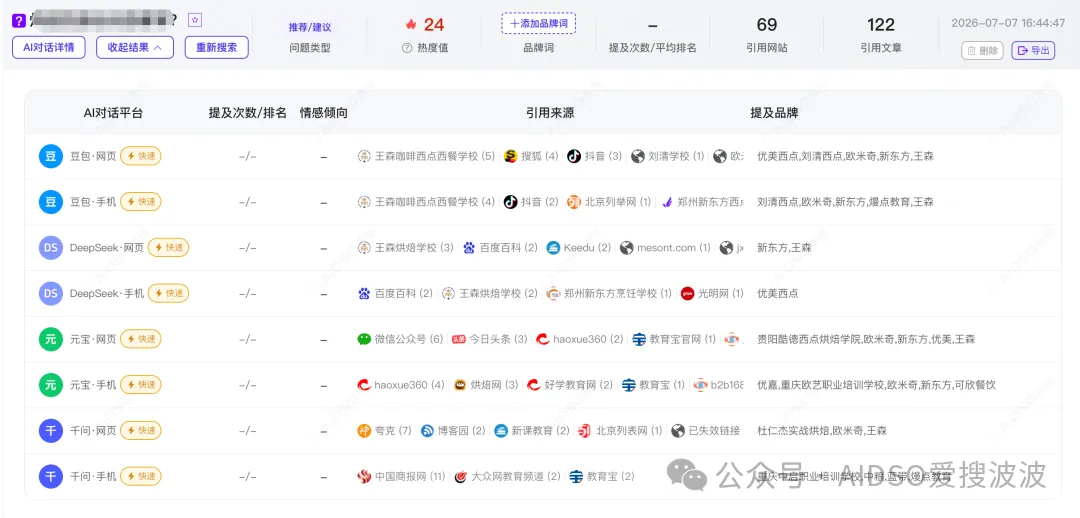Open 大众网教育频道 (2) source
This screenshot has height=518, width=1080.
click(508, 476)
